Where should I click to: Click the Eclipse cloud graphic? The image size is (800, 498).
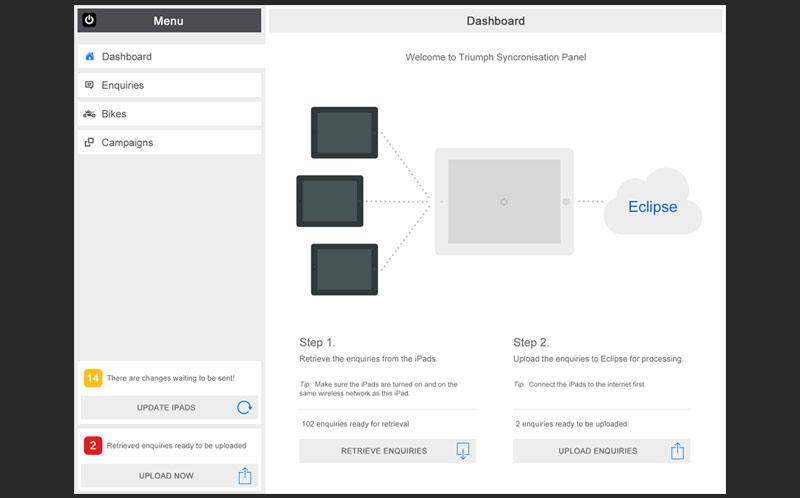coord(654,205)
